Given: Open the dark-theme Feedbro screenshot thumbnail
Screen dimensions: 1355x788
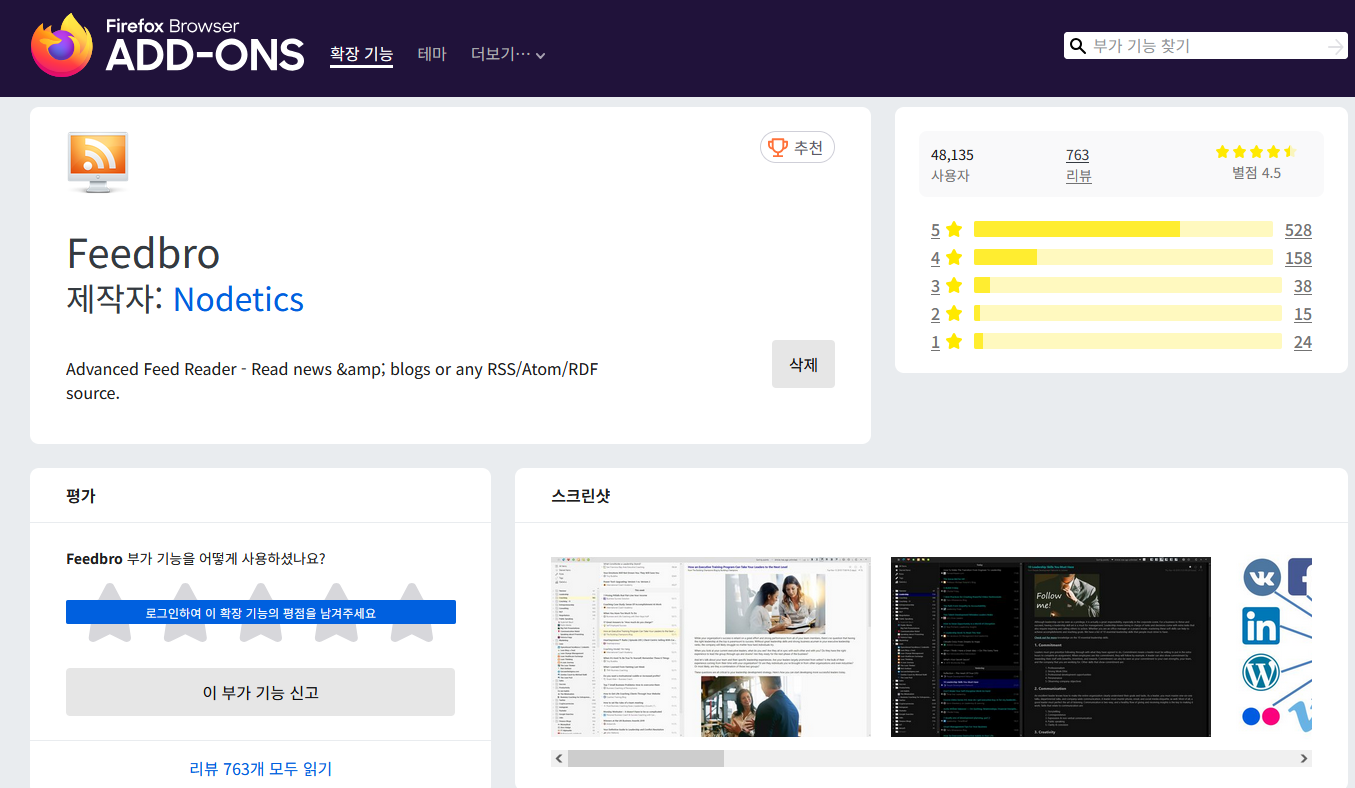Looking at the screenshot, I should (1051, 647).
